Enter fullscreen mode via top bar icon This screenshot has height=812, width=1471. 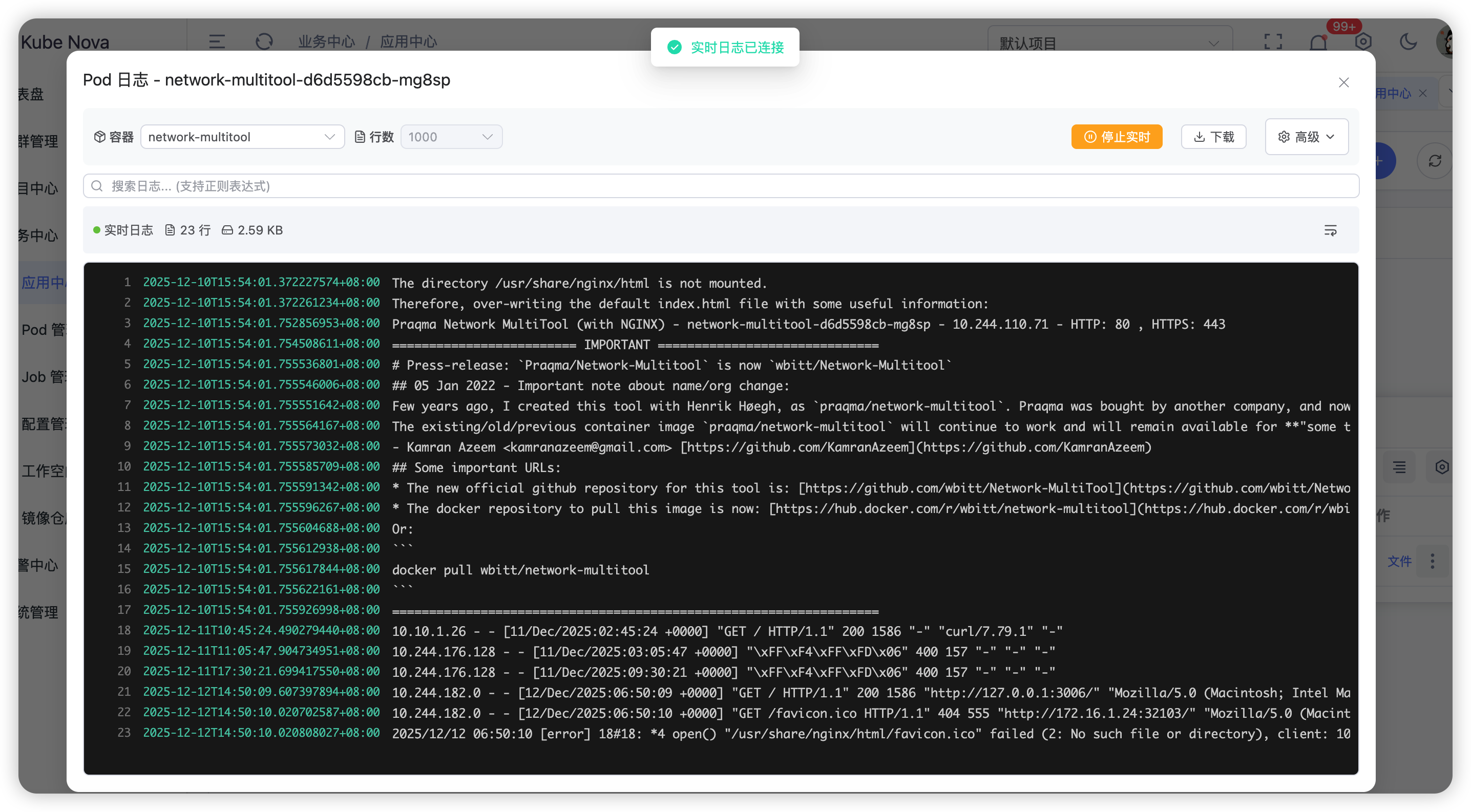1273,41
